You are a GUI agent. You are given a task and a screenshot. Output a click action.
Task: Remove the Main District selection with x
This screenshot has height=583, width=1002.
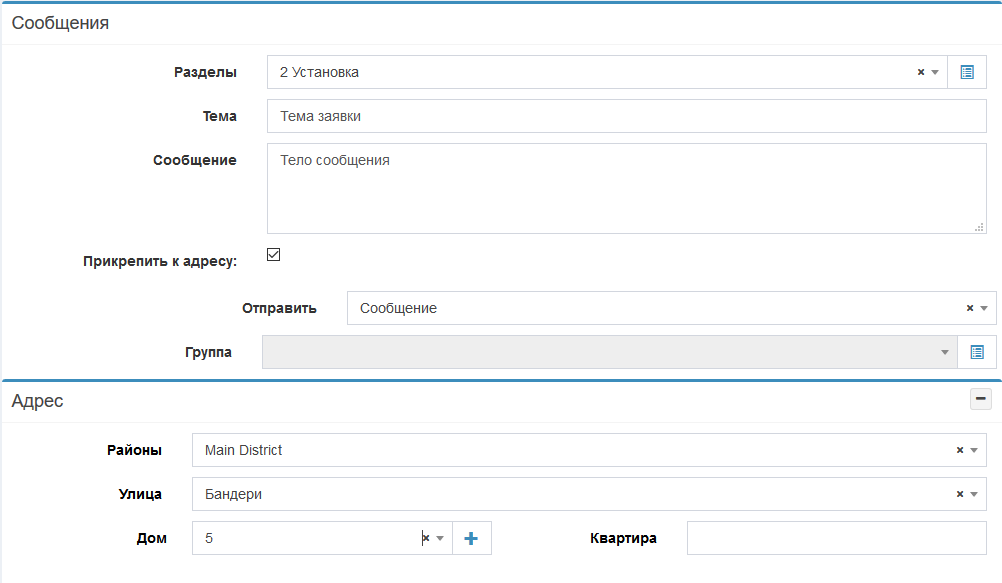[x=959, y=450]
